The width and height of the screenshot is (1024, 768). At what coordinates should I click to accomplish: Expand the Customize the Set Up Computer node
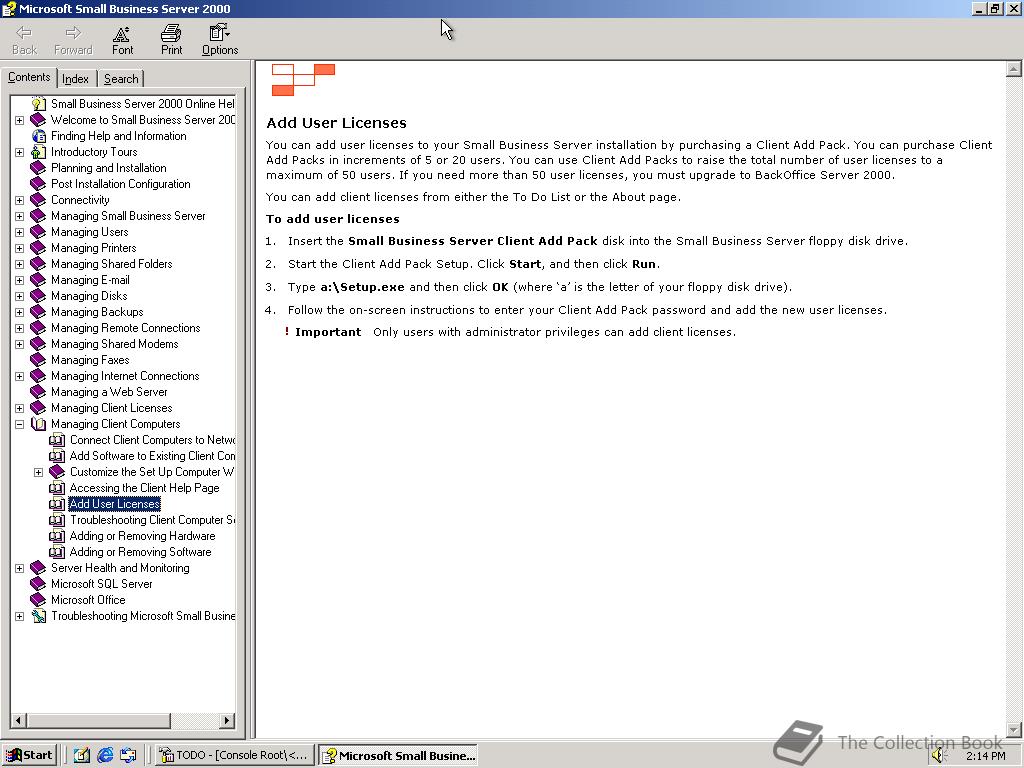39,472
